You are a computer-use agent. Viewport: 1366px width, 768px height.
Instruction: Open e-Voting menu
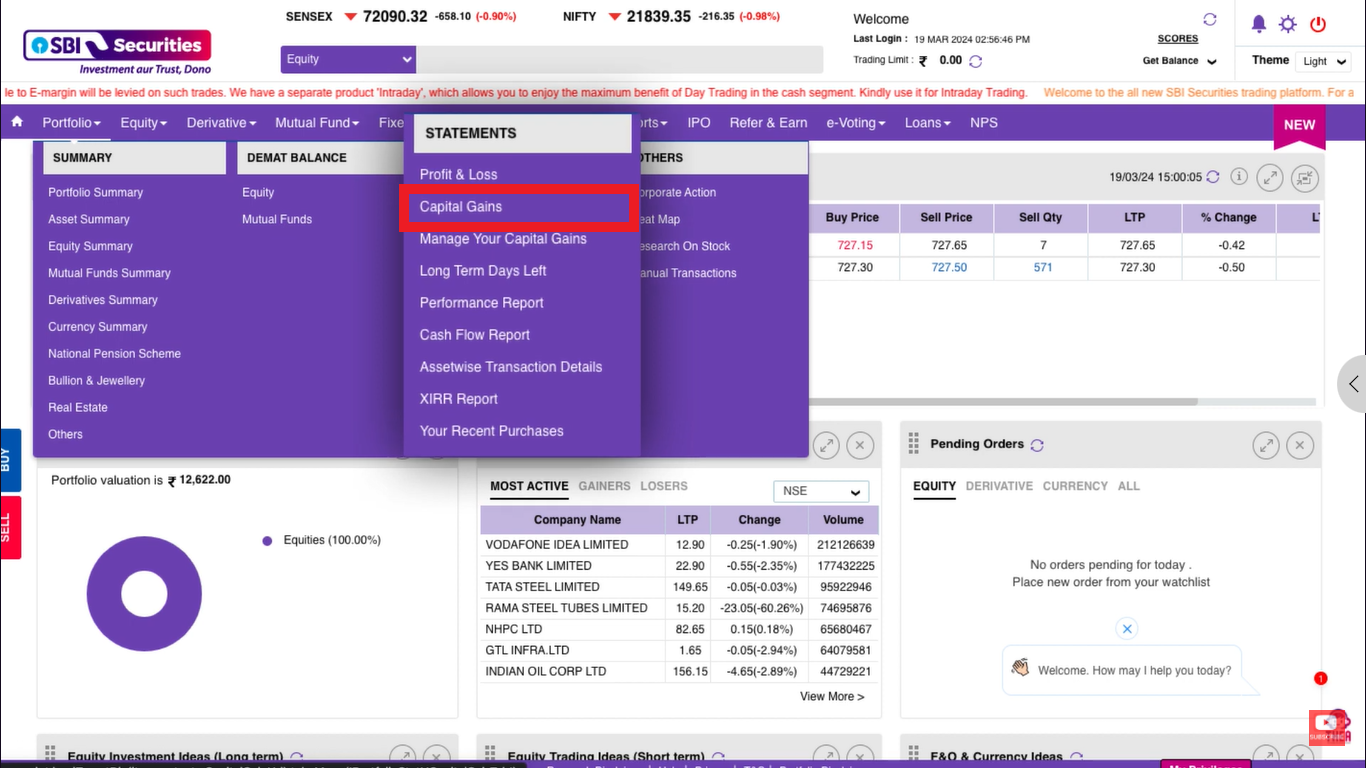click(x=856, y=123)
